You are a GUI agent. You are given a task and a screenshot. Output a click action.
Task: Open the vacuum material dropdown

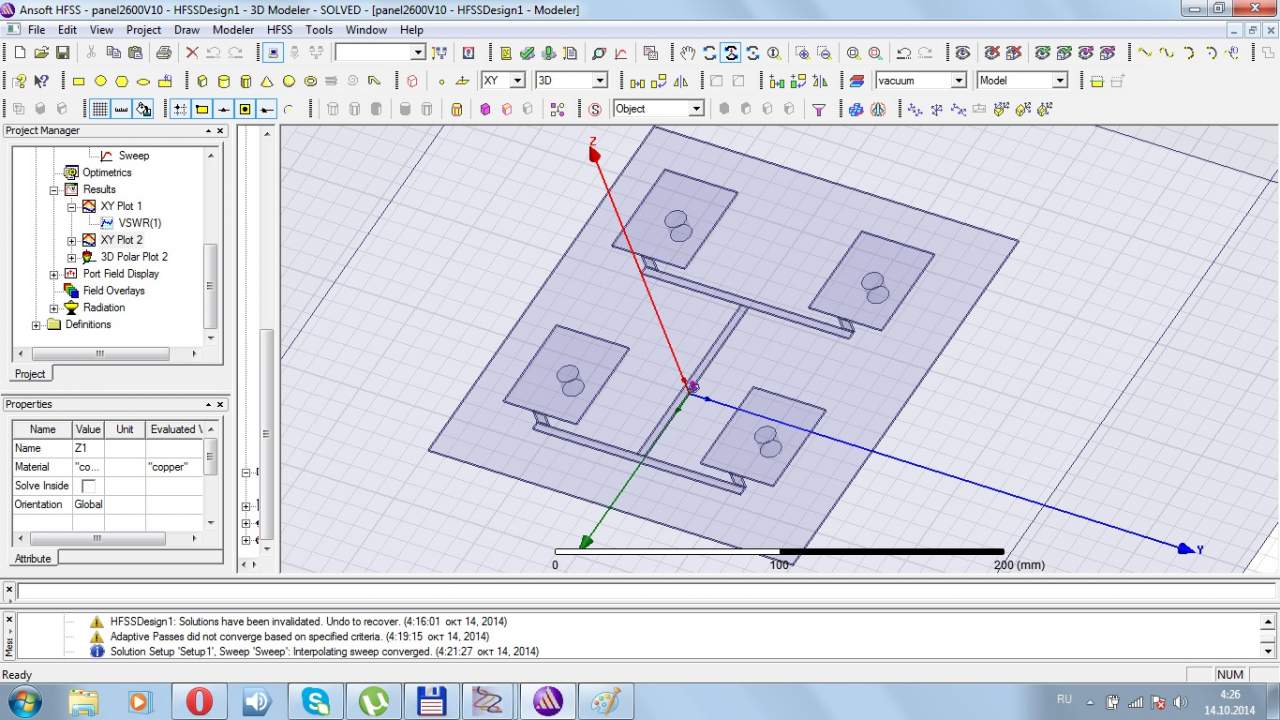[958, 81]
